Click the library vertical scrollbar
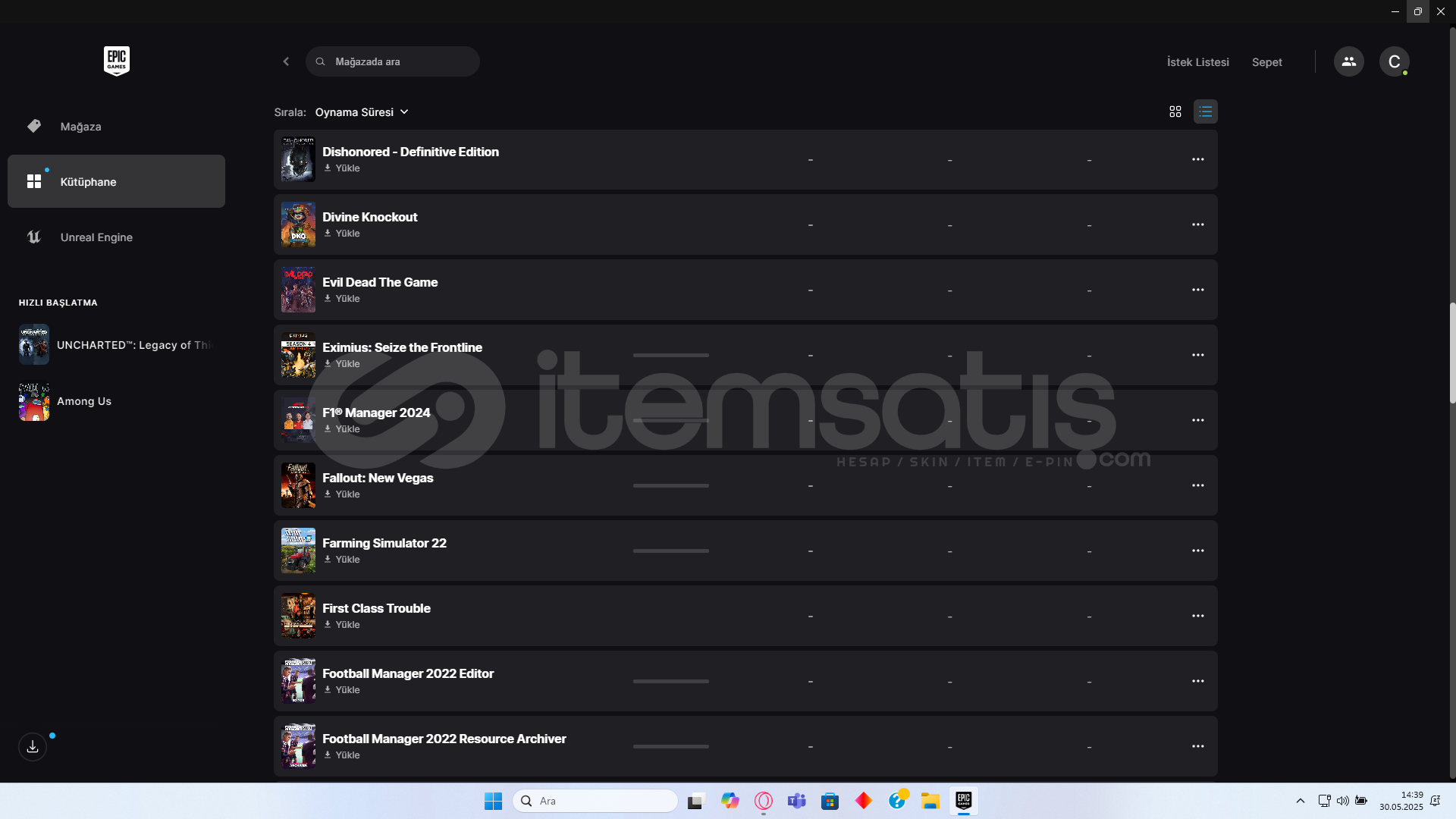The width and height of the screenshot is (1456, 819). tap(1452, 353)
